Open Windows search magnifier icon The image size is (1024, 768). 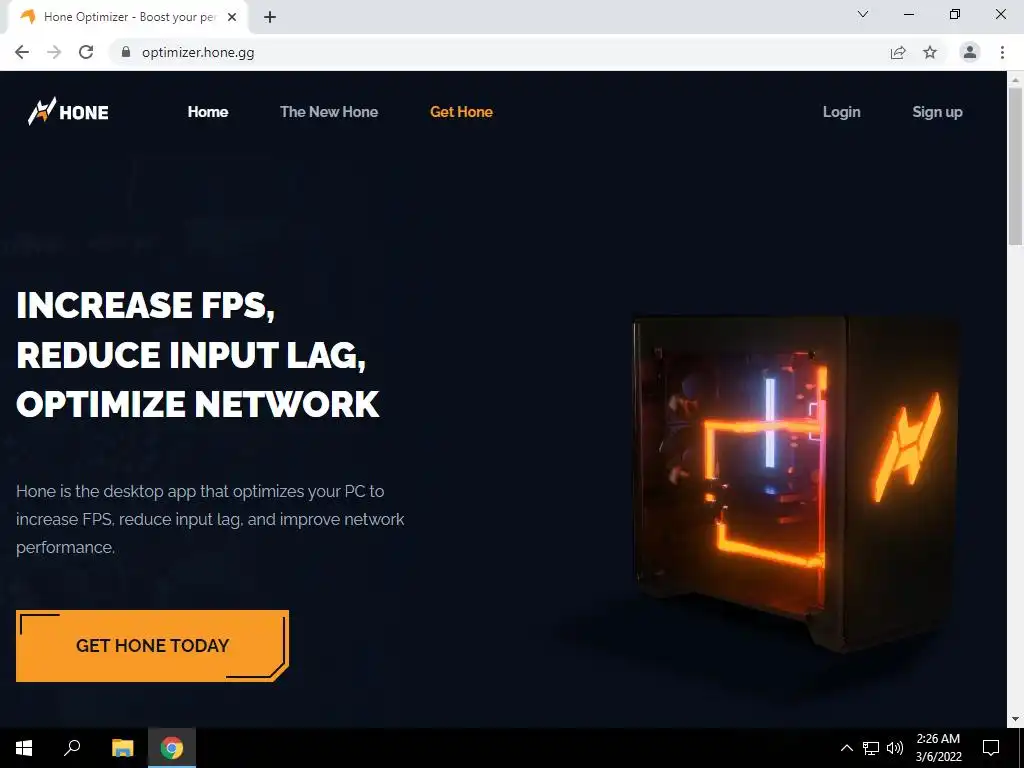(72, 748)
